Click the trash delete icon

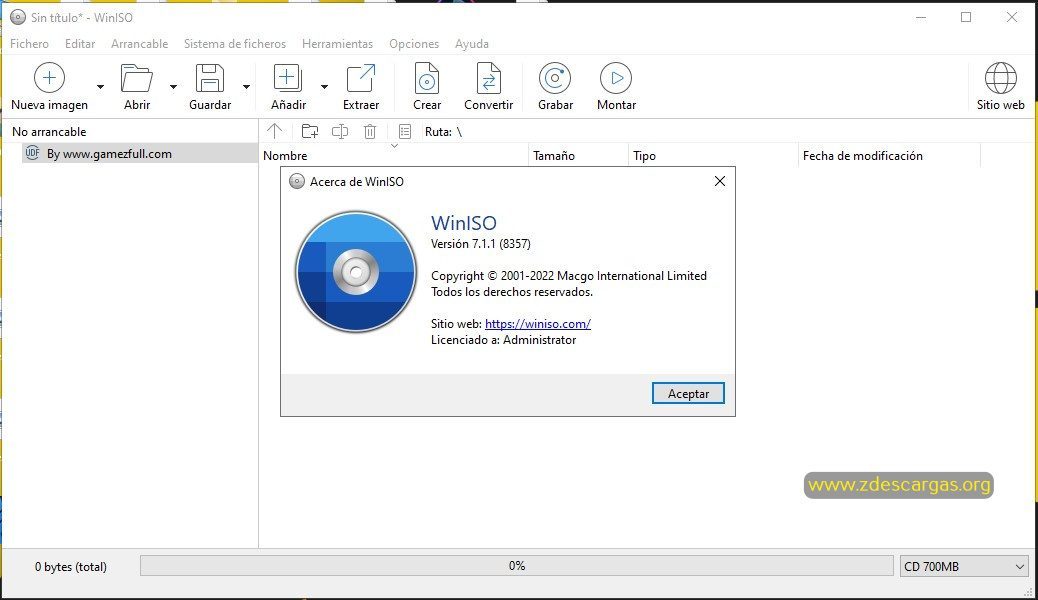click(x=370, y=131)
